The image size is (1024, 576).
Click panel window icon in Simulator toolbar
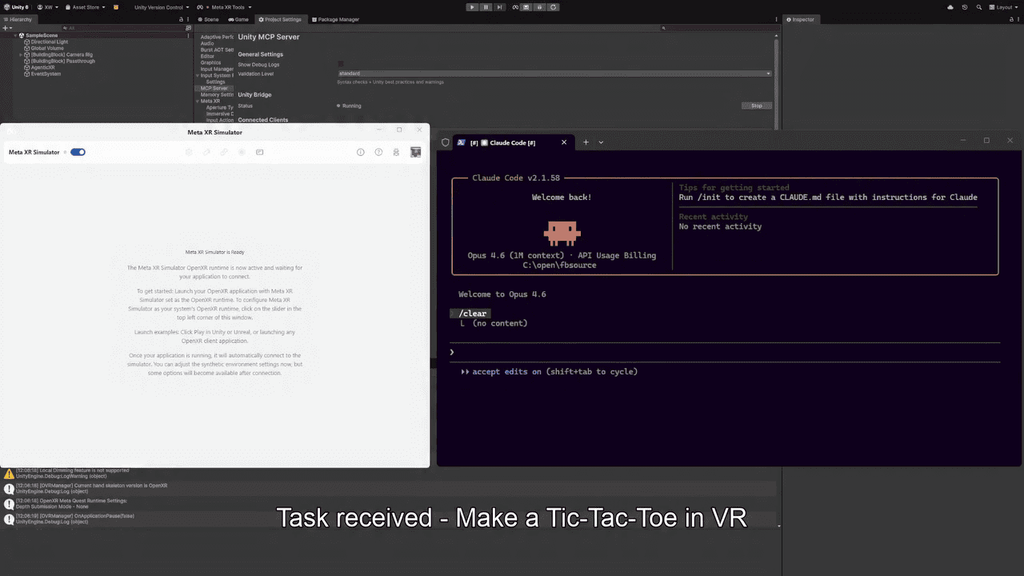pyautogui.click(x=259, y=152)
